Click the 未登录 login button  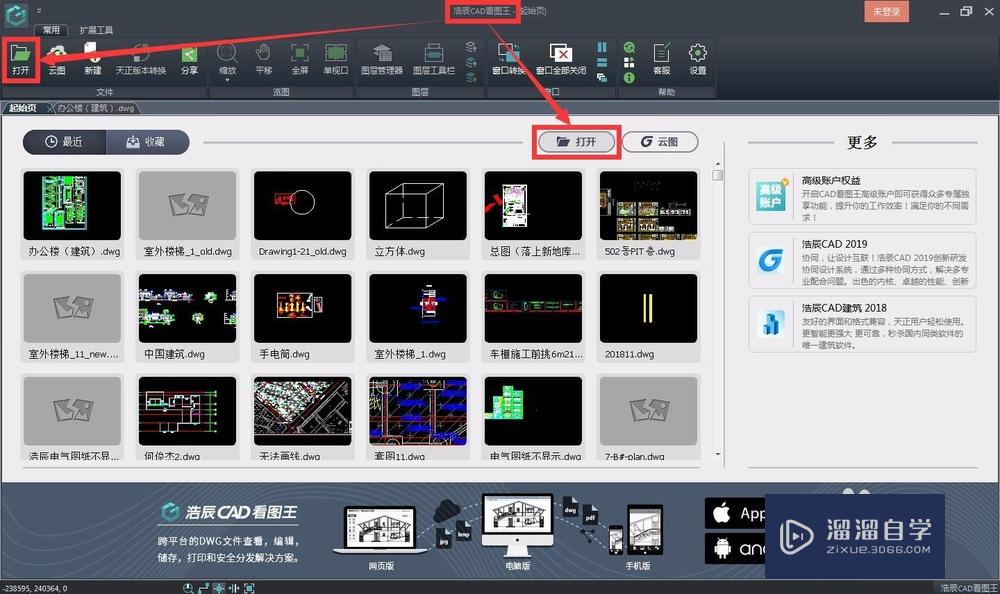pos(886,11)
